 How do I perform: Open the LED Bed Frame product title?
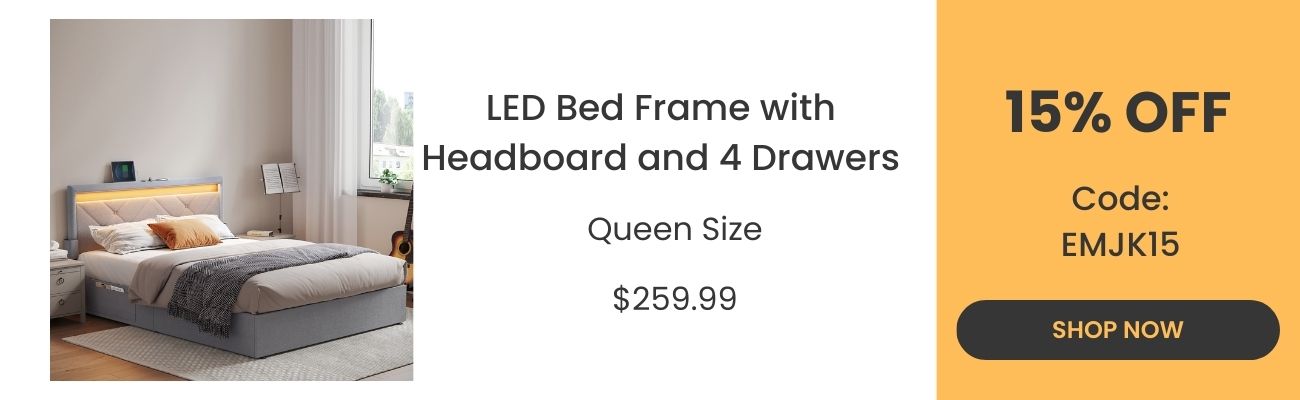tap(660, 132)
